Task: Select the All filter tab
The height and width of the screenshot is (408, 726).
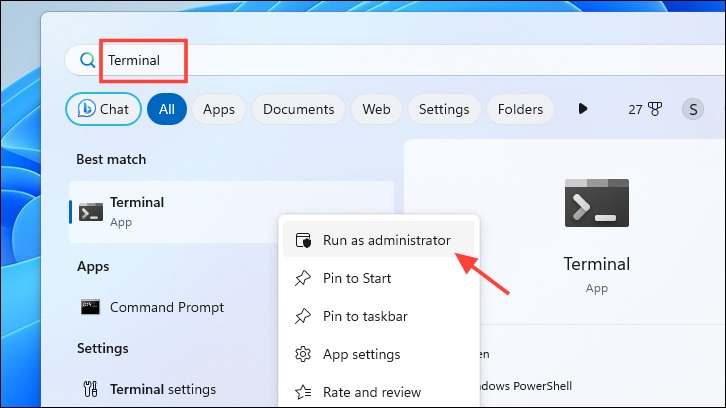Action: [167, 109]
